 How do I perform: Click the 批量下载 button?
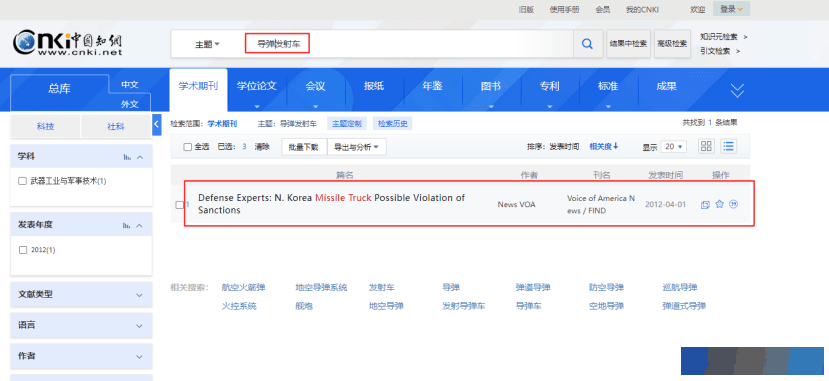(304, 147)
